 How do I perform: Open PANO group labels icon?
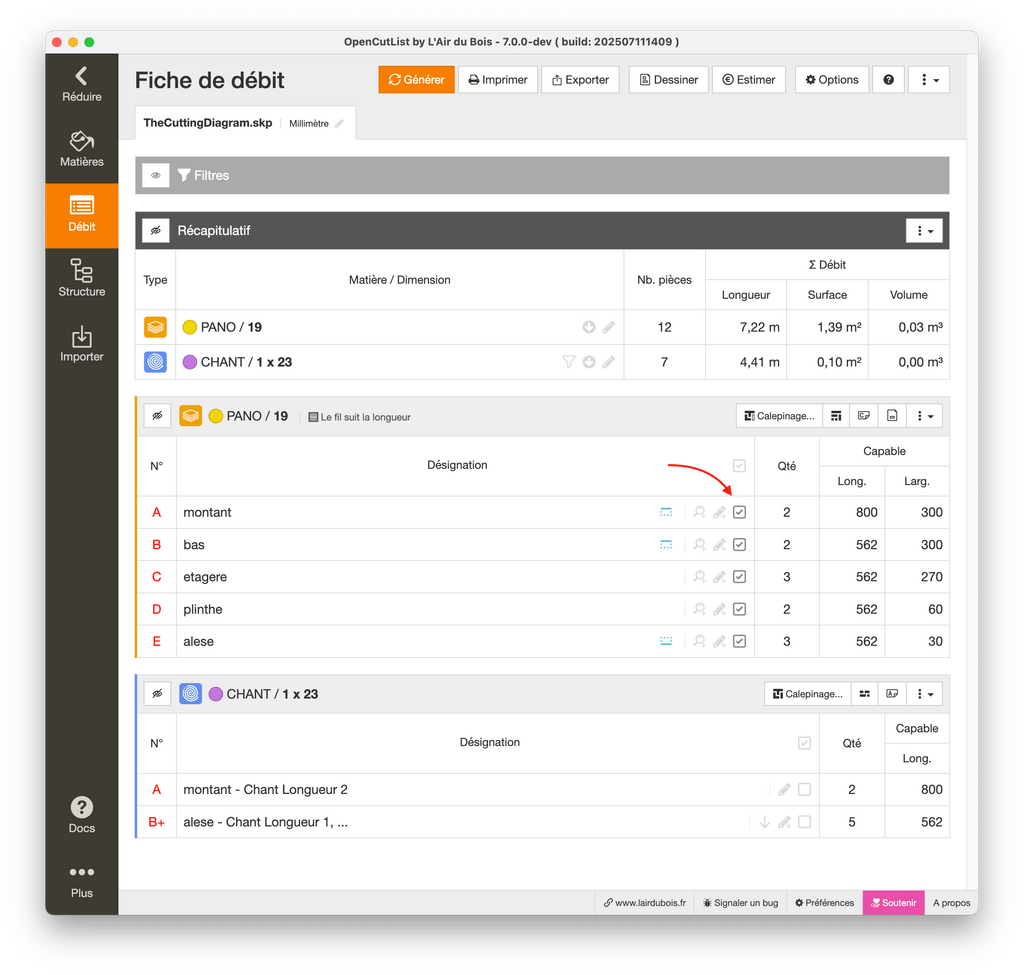[864, 416]
